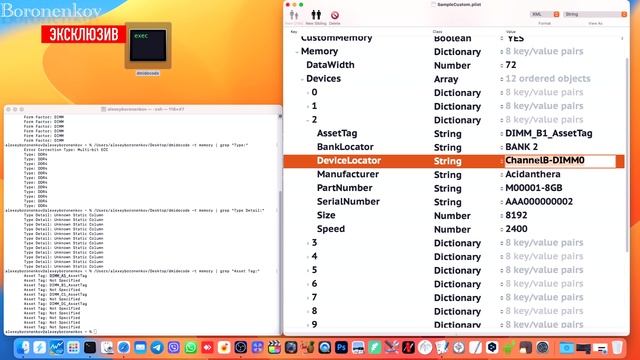
Task: Click the Array class of Devices
Action: tap(446, 79)
